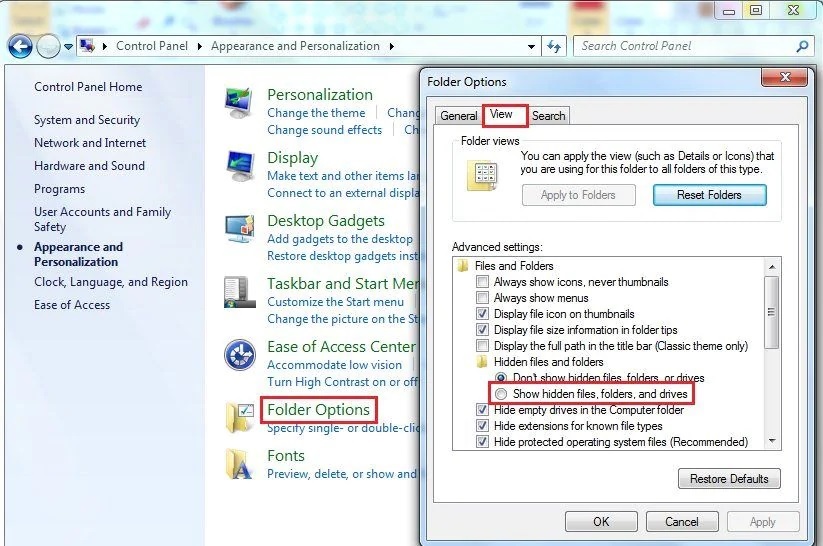Viewport: 823px width, 546px height.
Task: Click OK in Folder Options dialog
Action: pos(601,522)
